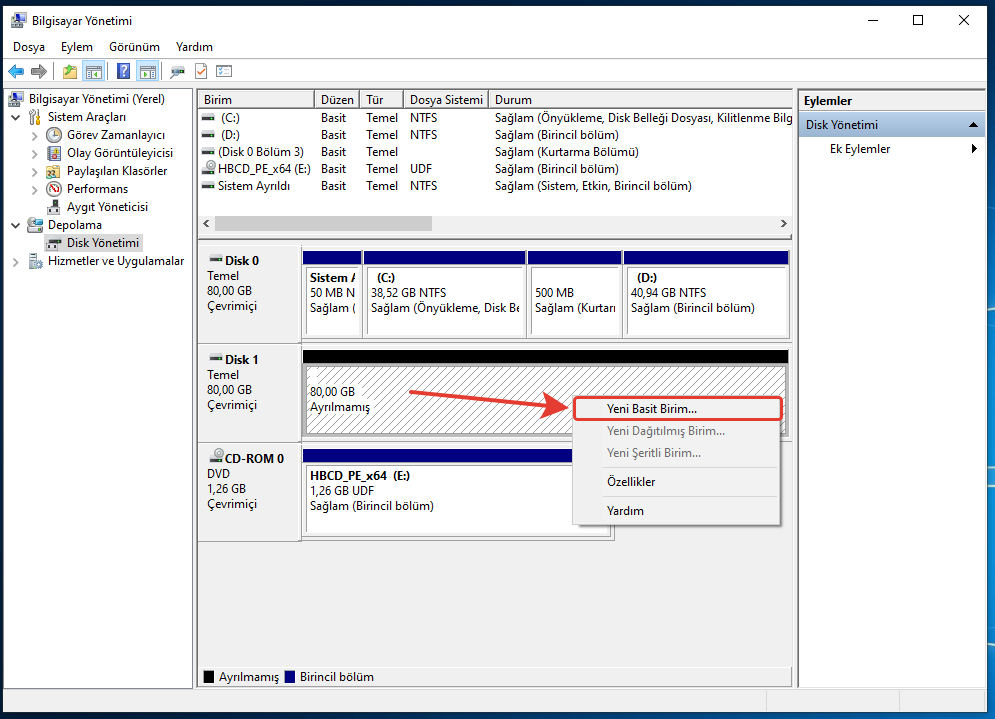Select Özellikler in the context menu
Viewport: 995px width, 719px height.
point(631,482)
